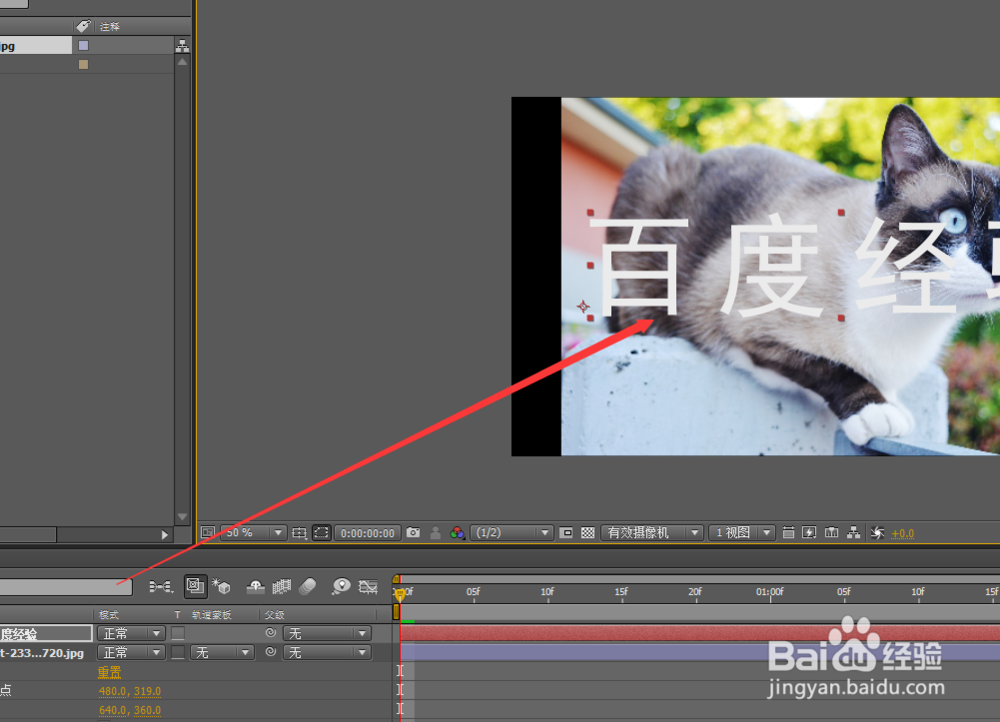Toggle mask and shape path visibility
The height and width of the screenshot is (722, 1000).
point(321,533)
